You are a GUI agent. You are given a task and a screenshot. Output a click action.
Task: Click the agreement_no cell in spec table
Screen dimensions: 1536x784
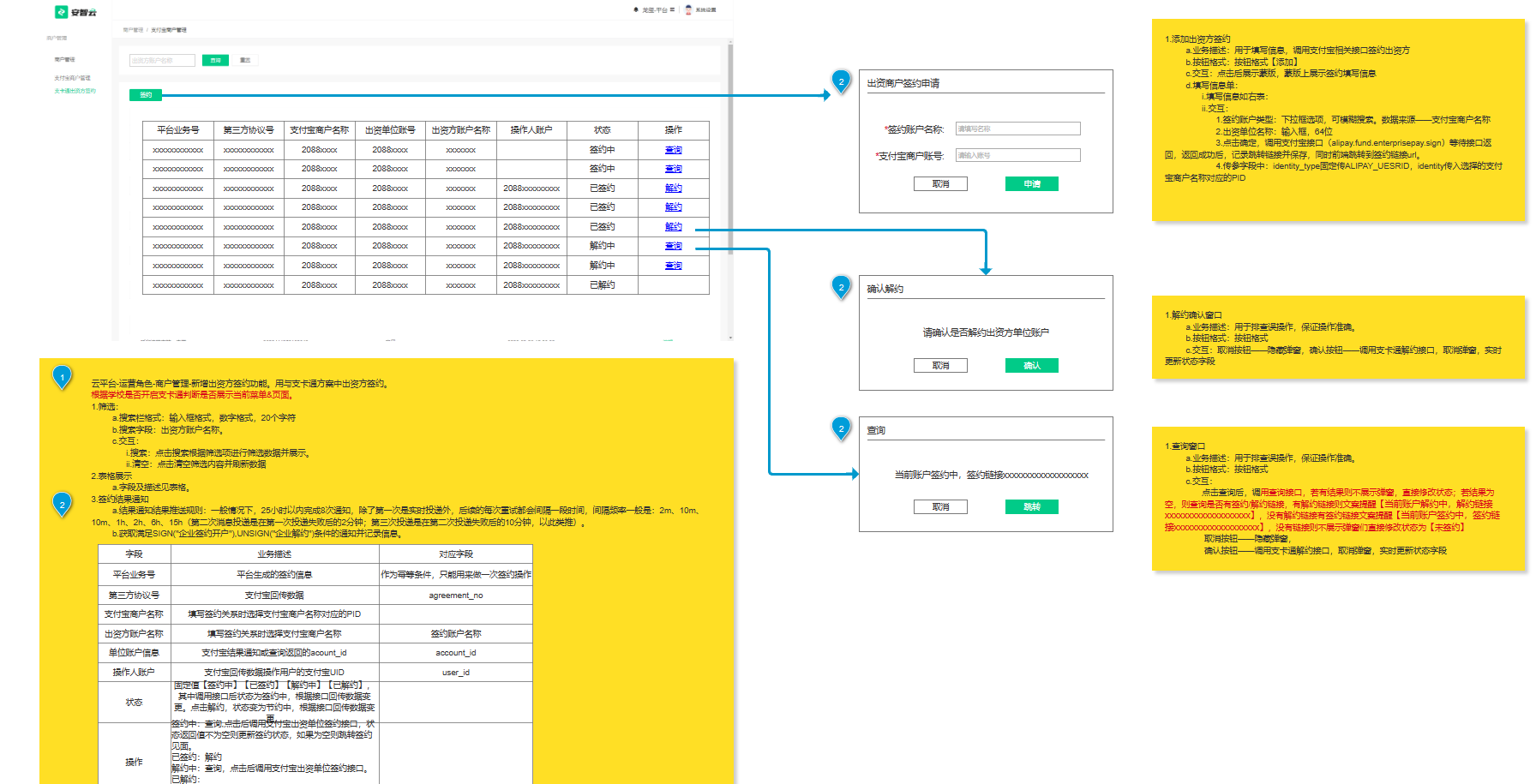click(456, 595)
